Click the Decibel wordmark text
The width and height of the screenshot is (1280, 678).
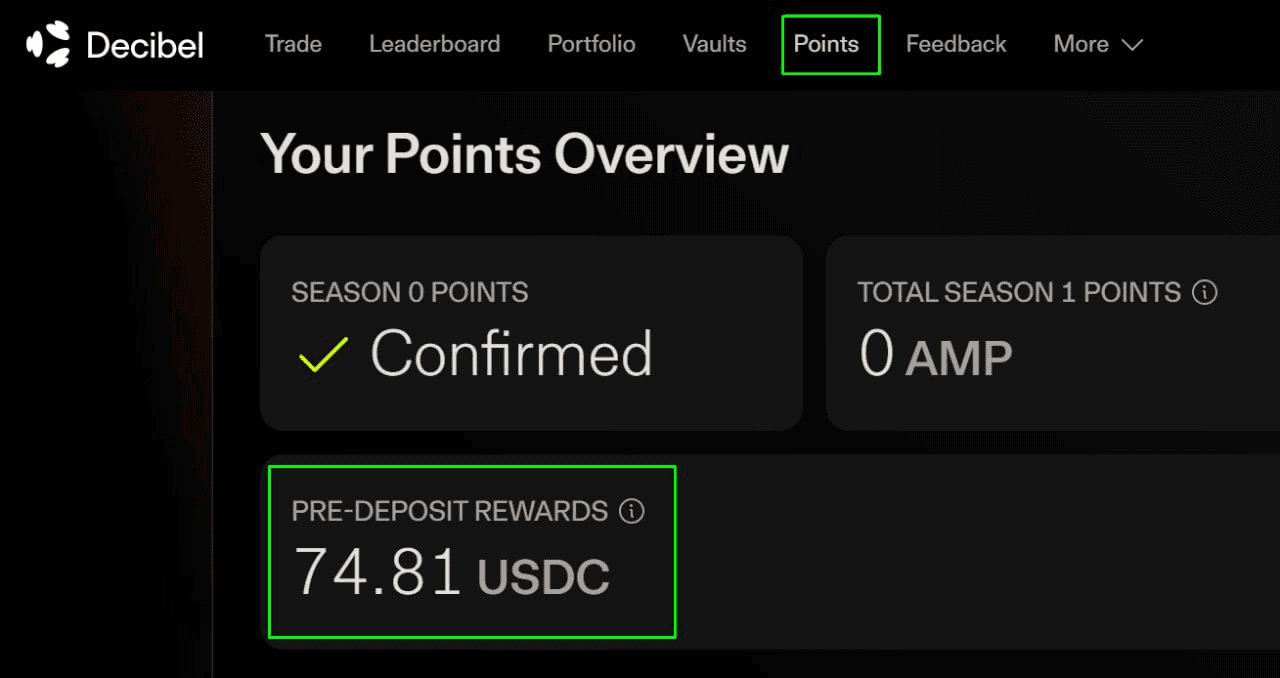pyautogui.click(x=145, y=45)
